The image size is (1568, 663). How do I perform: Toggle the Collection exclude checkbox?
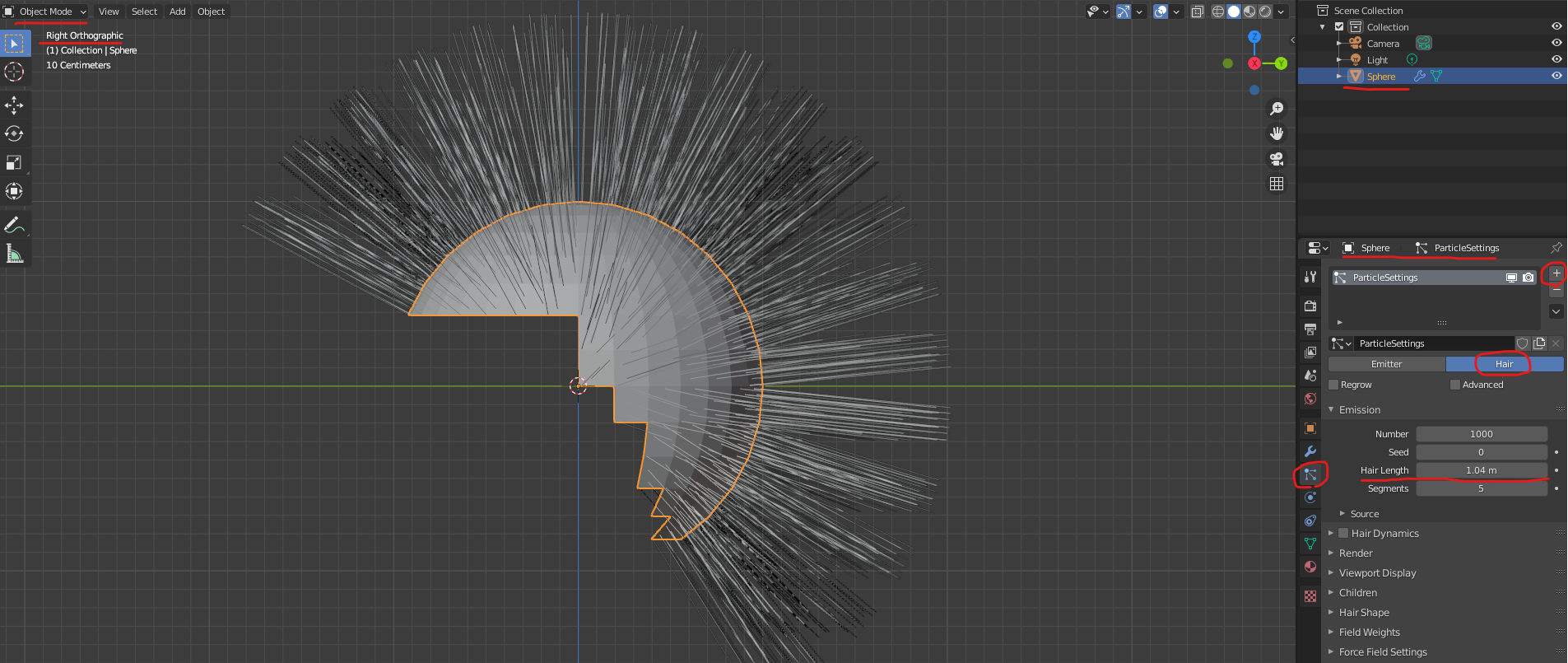(x=1339, y=27)
